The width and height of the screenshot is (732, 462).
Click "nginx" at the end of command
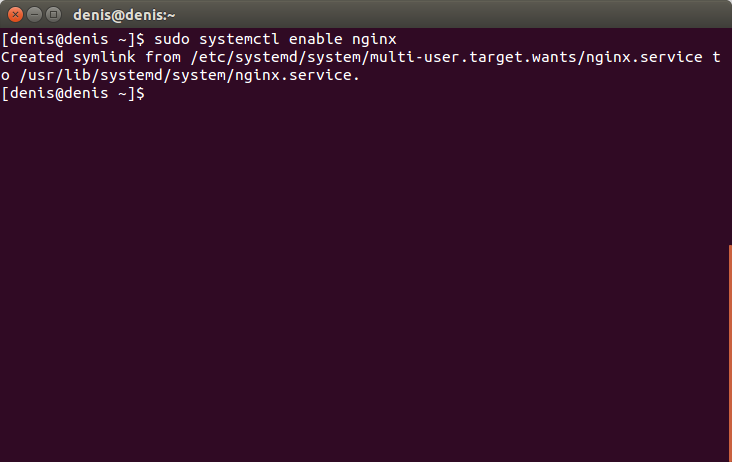tap(374, 40)
